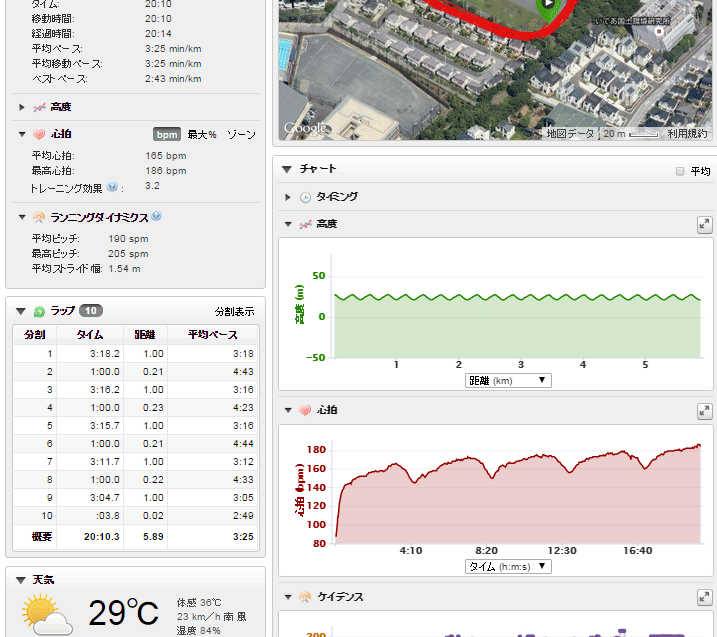Switch heart rate display to bpm
717x637 pixels.
point(166,134)
